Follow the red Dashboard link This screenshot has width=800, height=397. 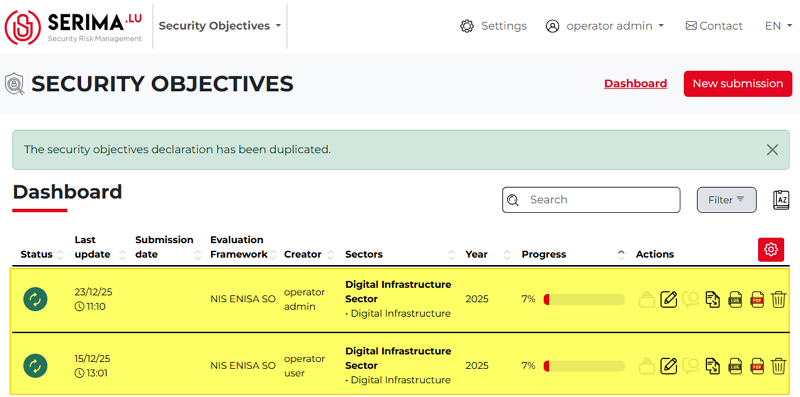click(635, 84)
